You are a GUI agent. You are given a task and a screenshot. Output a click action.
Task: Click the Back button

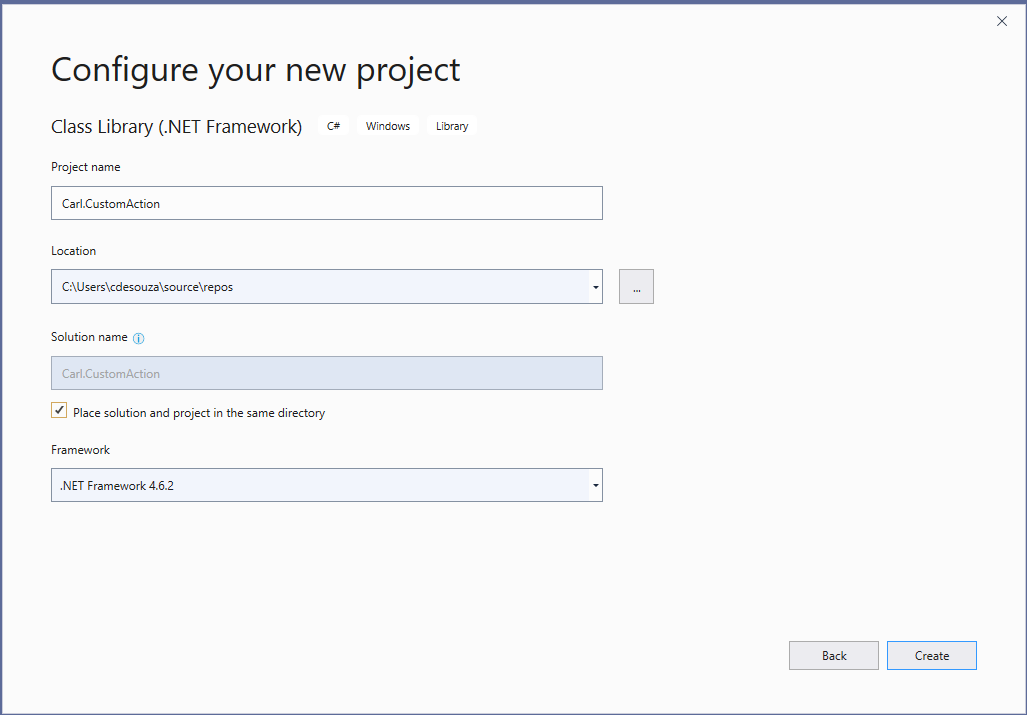click(x=833, y=655)
